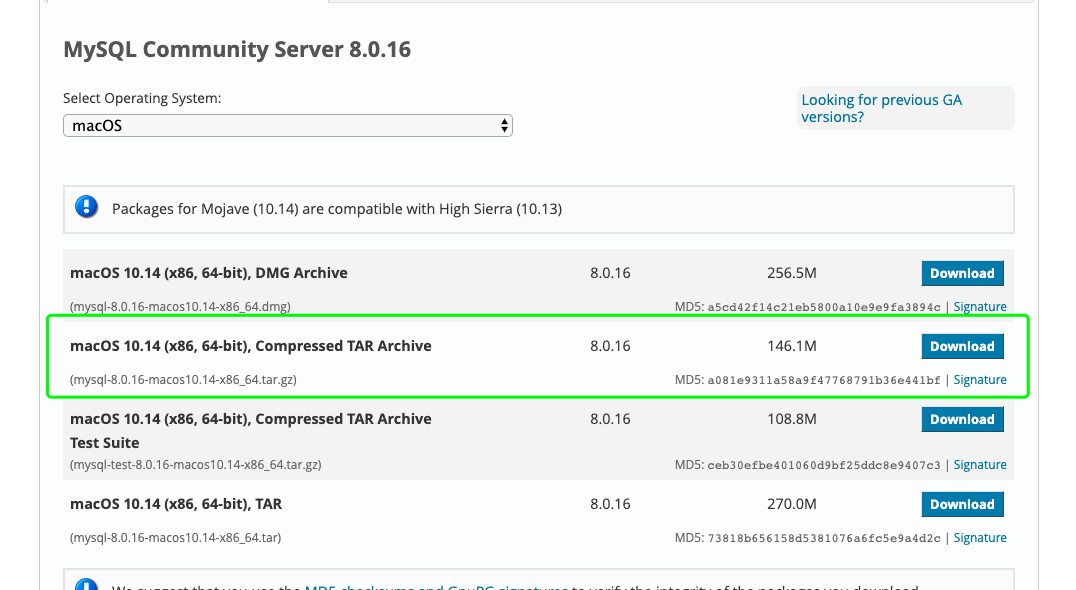Click the macOS 10.14 TAR title
Viewport: 1076px width, 590px height.
(176, 504)
